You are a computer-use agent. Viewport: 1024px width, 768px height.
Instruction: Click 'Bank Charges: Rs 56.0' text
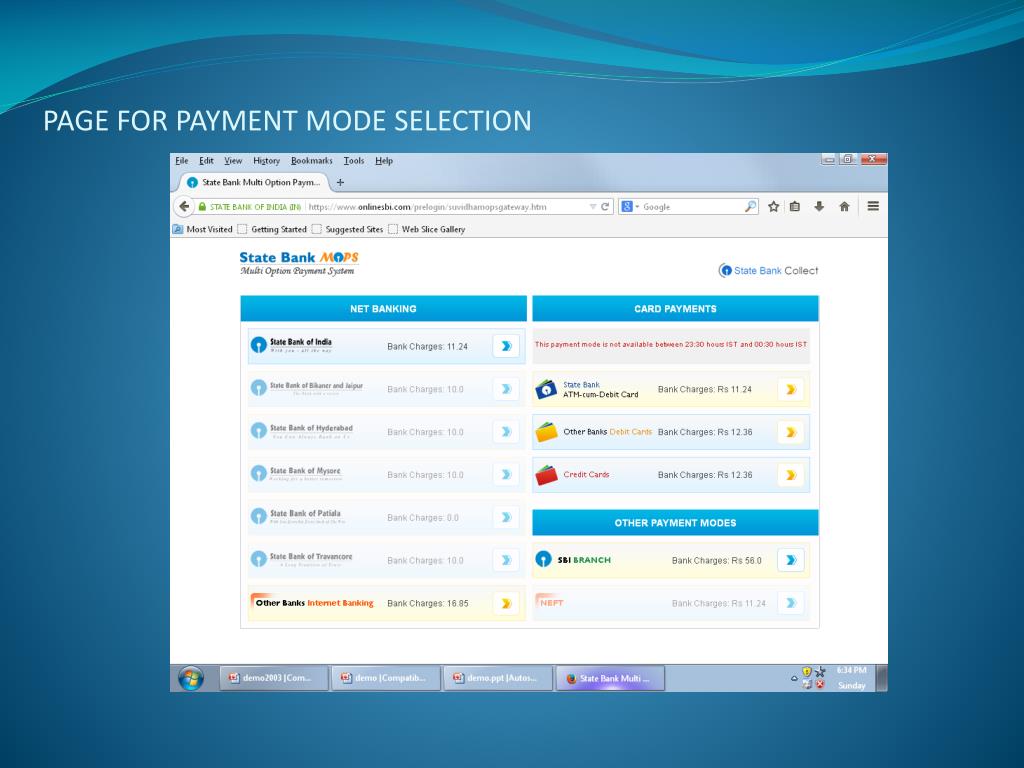click(716, 560)
